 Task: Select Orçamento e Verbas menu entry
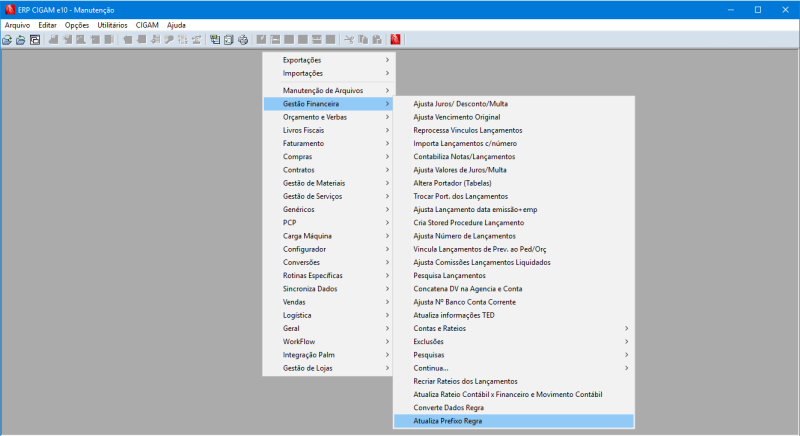tap(328, 117)
